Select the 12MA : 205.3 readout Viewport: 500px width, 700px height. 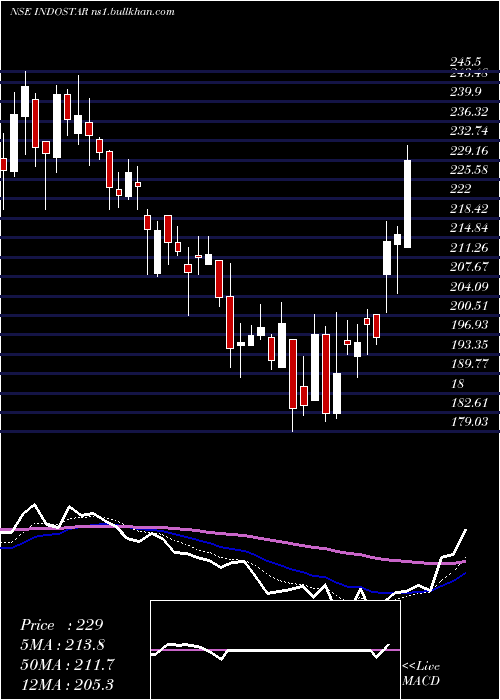[67, 684]
